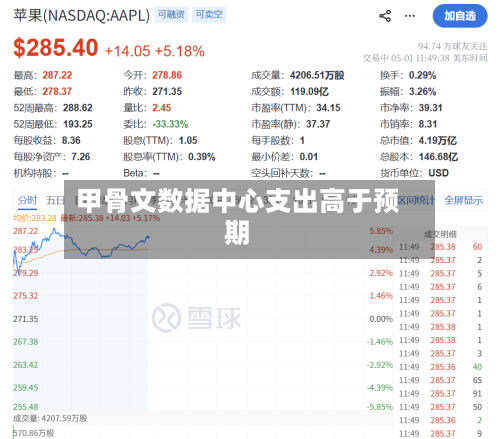
Task: Click the 52周最高 value 288.62
Action: point(78,108)
